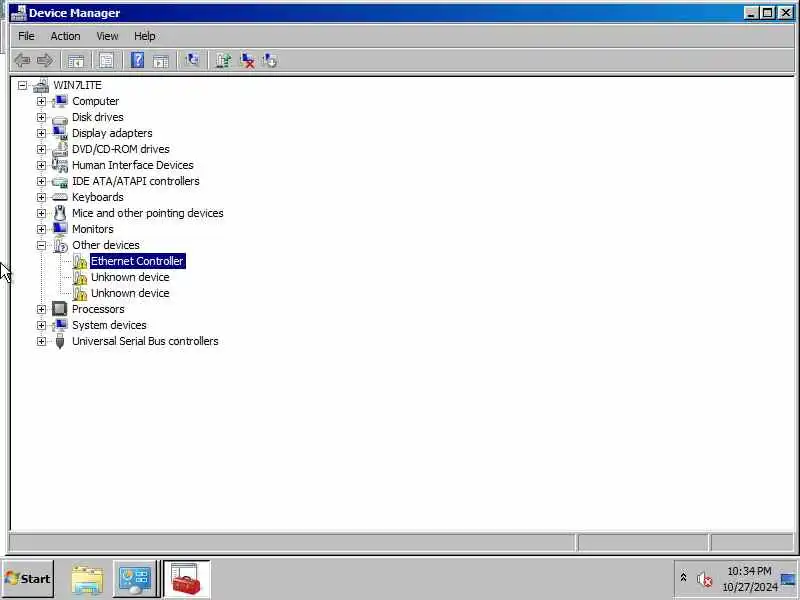Open the Action menu

(x=65, y=36)
